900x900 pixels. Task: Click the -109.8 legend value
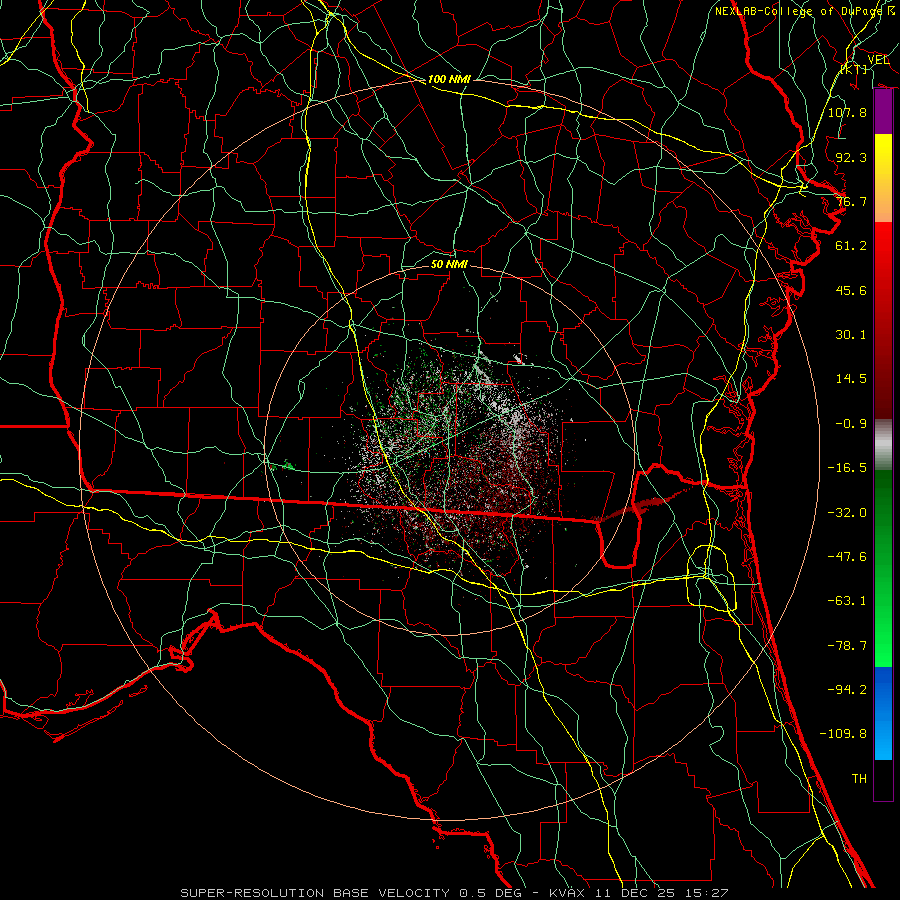(x=843, y=734)
